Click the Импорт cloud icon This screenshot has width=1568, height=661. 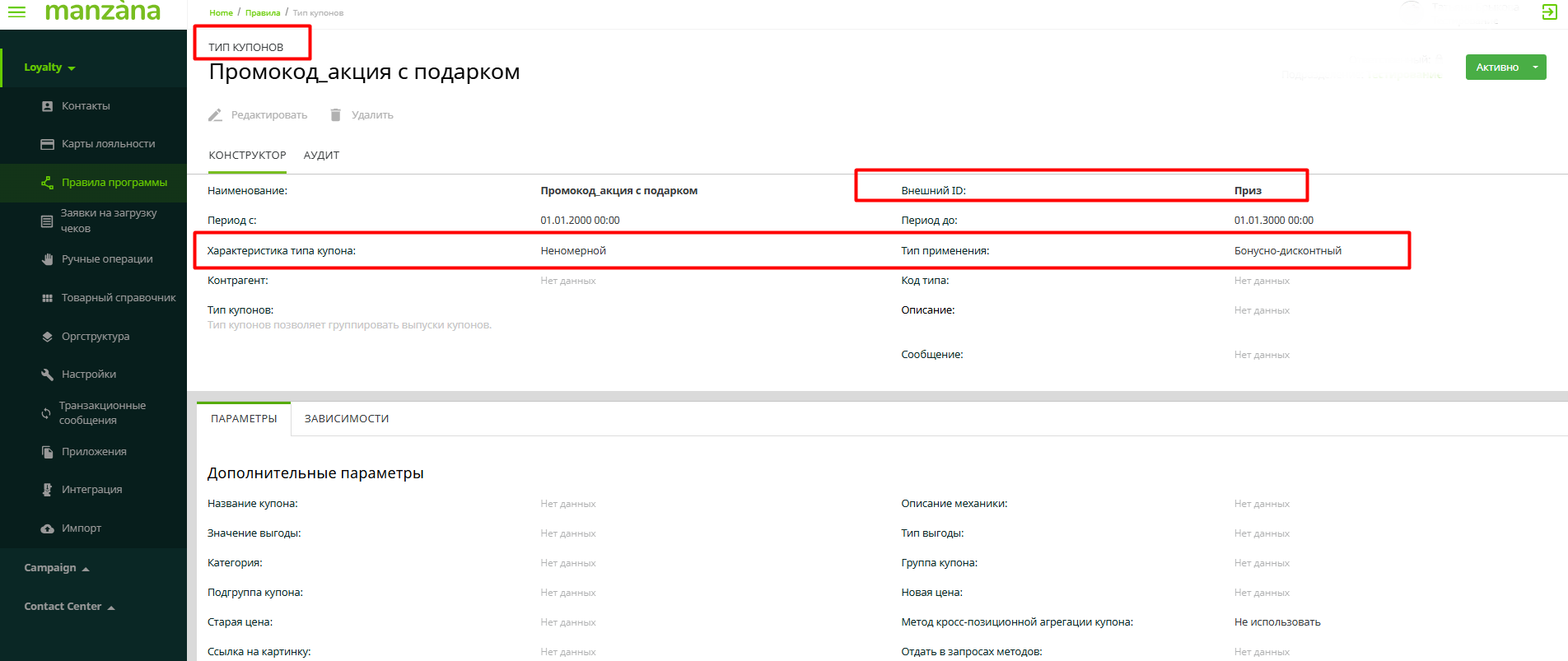tap(47, 528)
